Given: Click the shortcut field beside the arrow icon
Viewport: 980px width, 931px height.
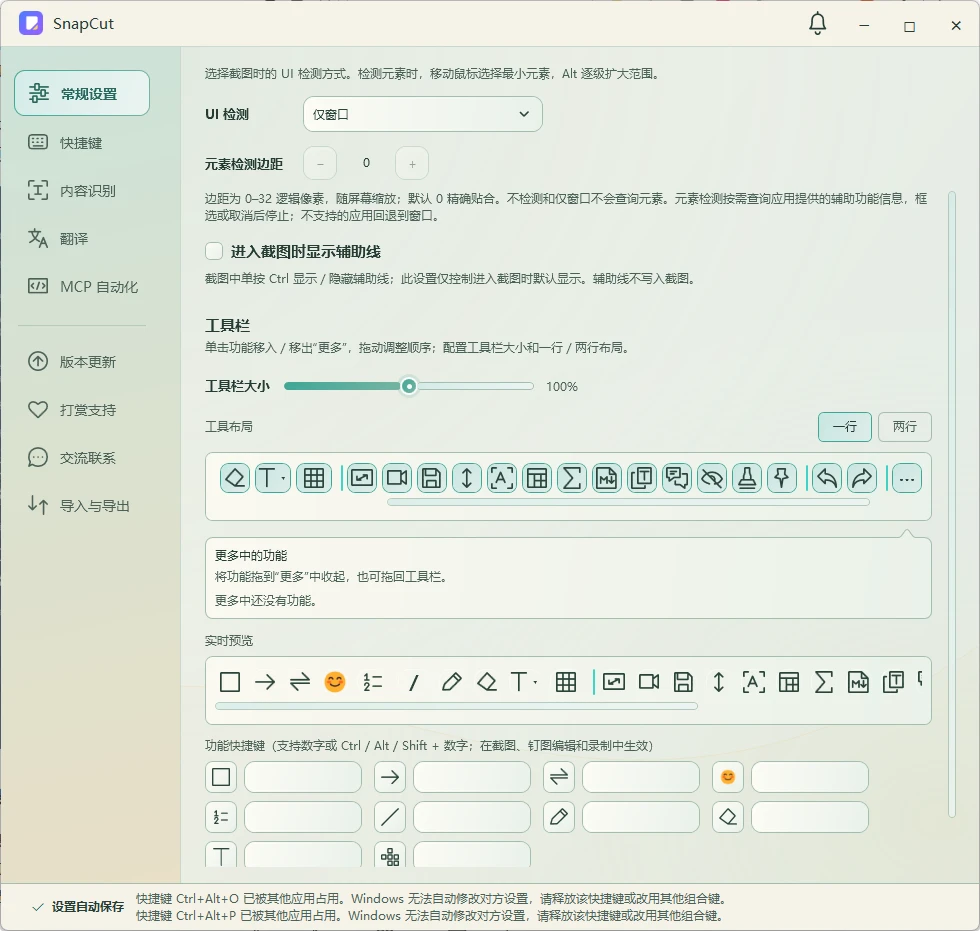Looking at the screenshot, I should 472,777.
